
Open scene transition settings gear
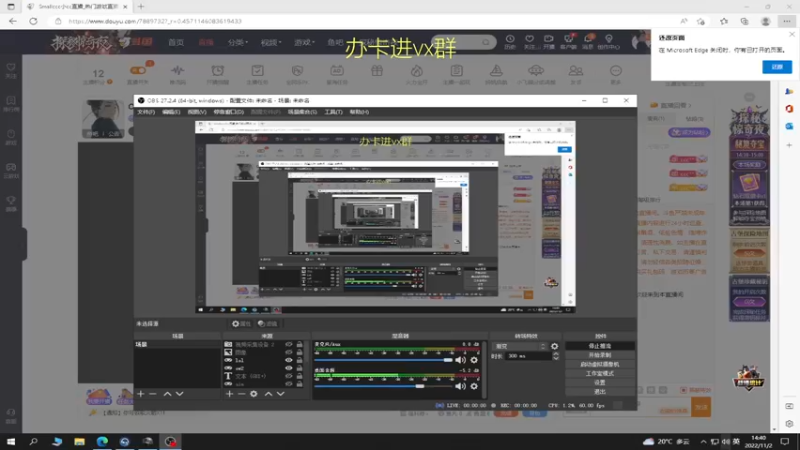pyautogui.click(x=555, y=346)
